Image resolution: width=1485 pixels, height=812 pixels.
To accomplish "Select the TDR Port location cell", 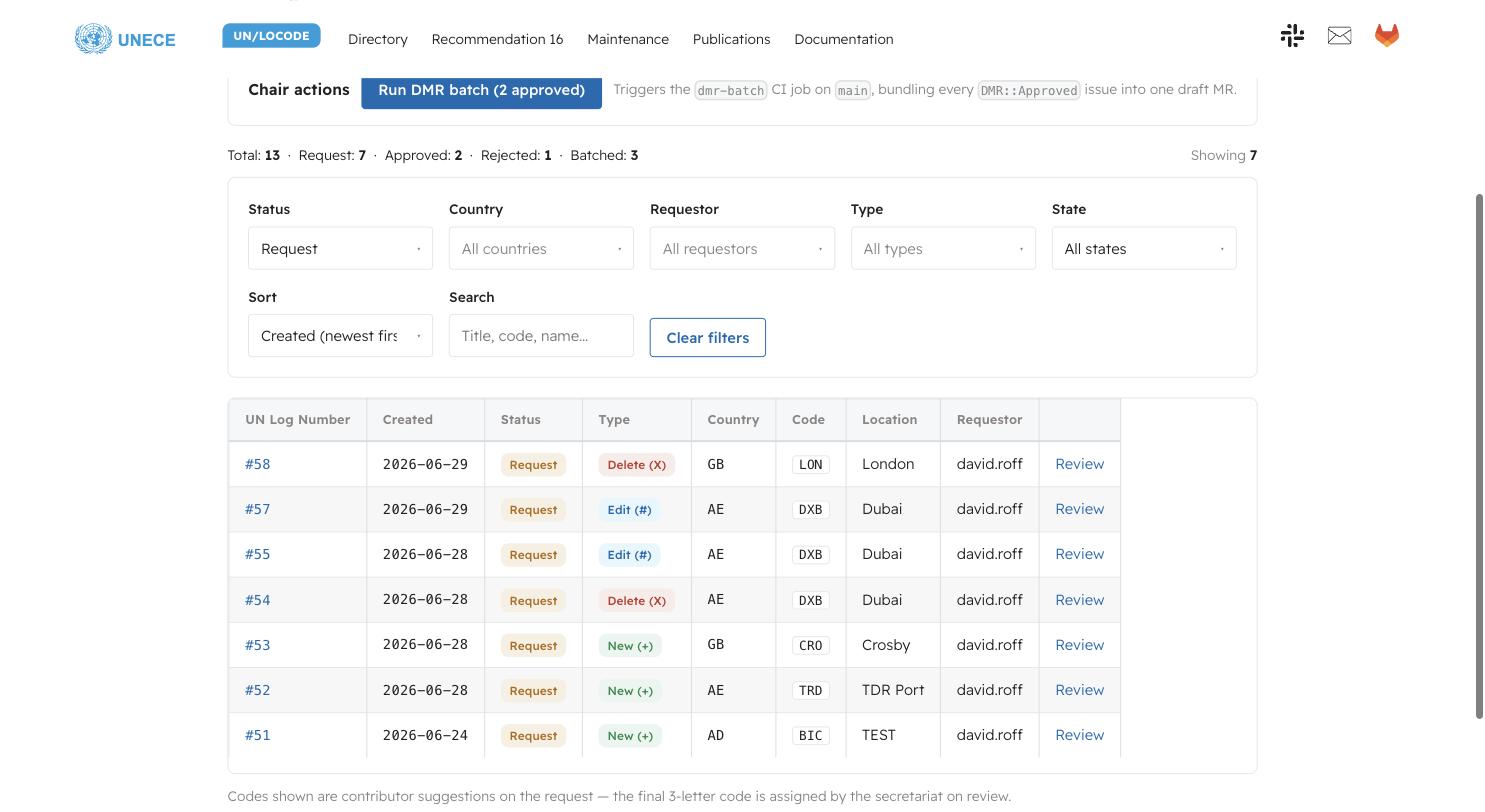I will click(x=893, y=690).
